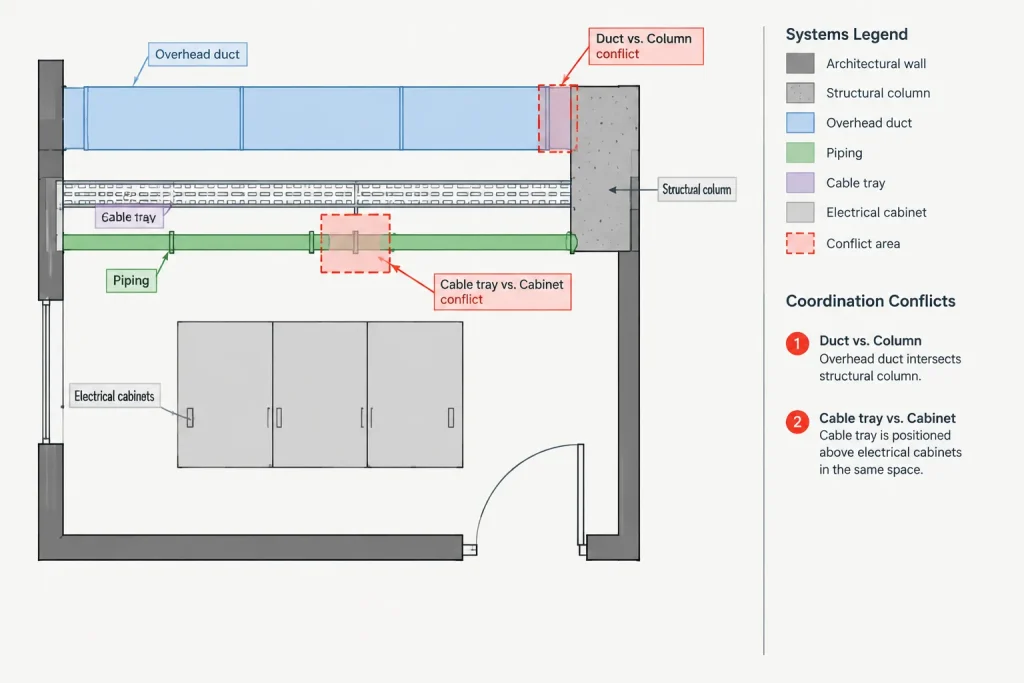Click the 'Cable tray vs. Cabinet' title in list
Viewport: 1024px width, 683px height.
click(888, 418)
